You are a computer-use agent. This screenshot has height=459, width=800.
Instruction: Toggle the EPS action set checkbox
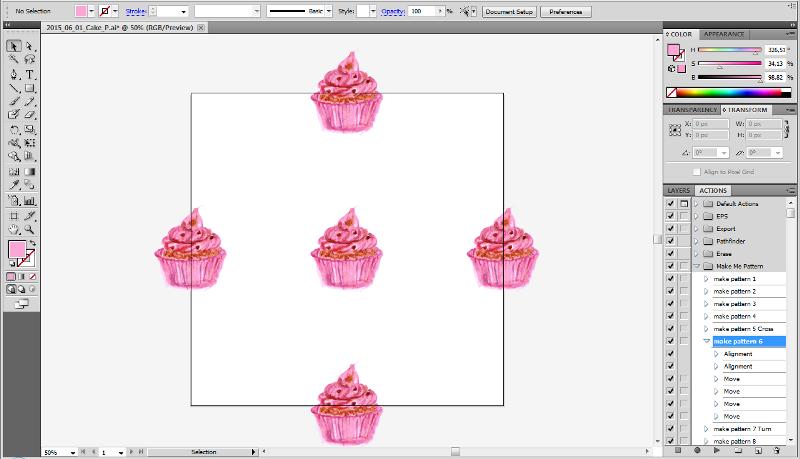click(670, 216)
